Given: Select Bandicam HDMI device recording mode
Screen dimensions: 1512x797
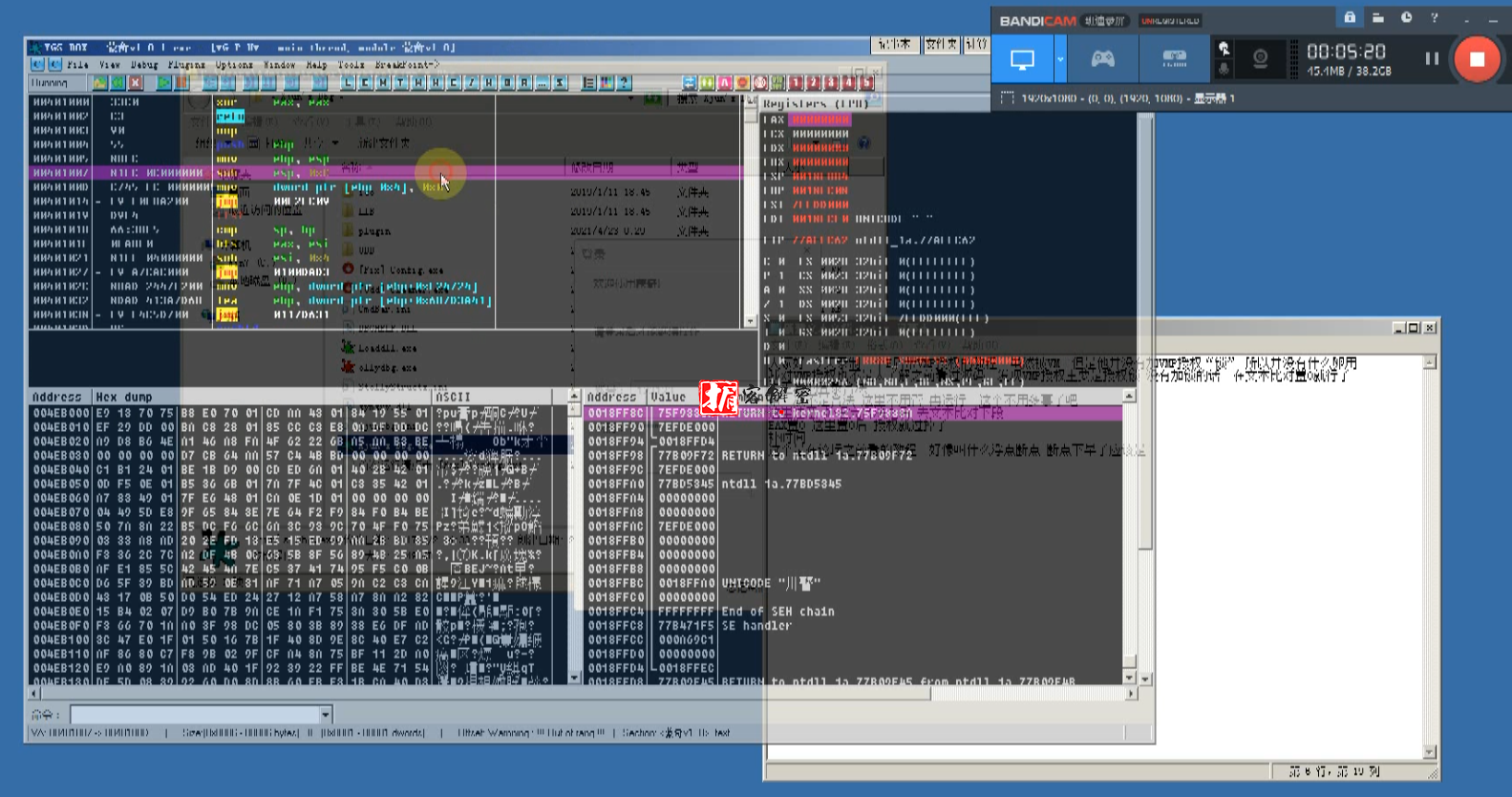Looking at the screenshot, I should pyautogui.click(x=1174, y=59).
